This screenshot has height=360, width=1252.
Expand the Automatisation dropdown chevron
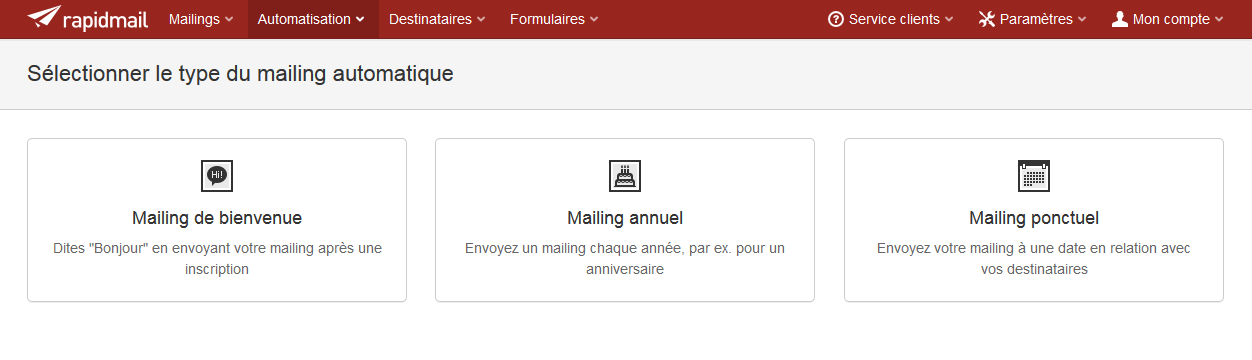pos(360,19)
